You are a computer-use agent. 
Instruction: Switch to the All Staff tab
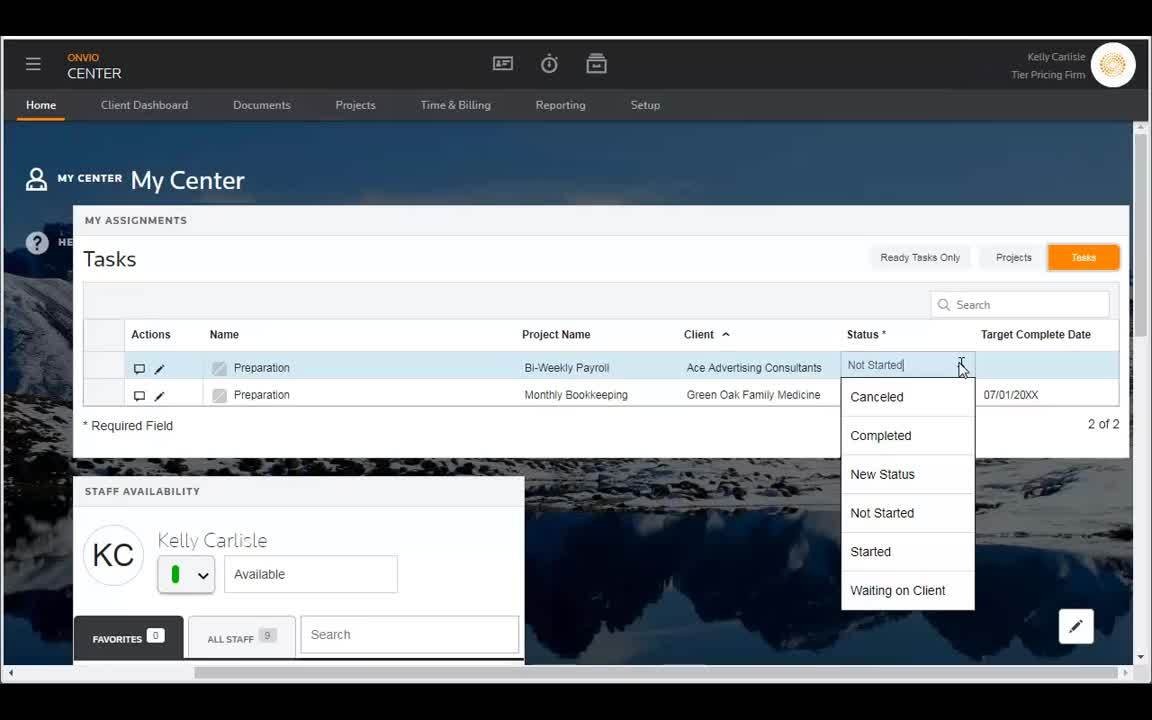[241, 638]
